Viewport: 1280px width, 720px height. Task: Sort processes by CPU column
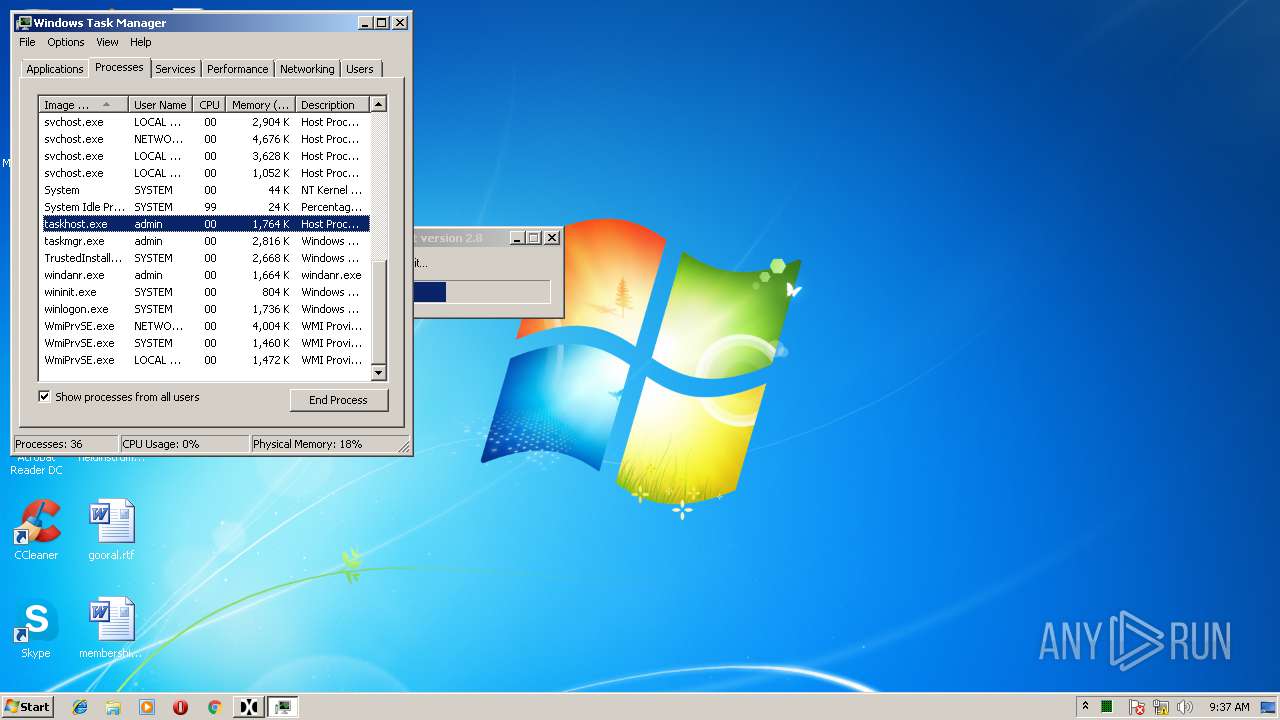point(209,105)
